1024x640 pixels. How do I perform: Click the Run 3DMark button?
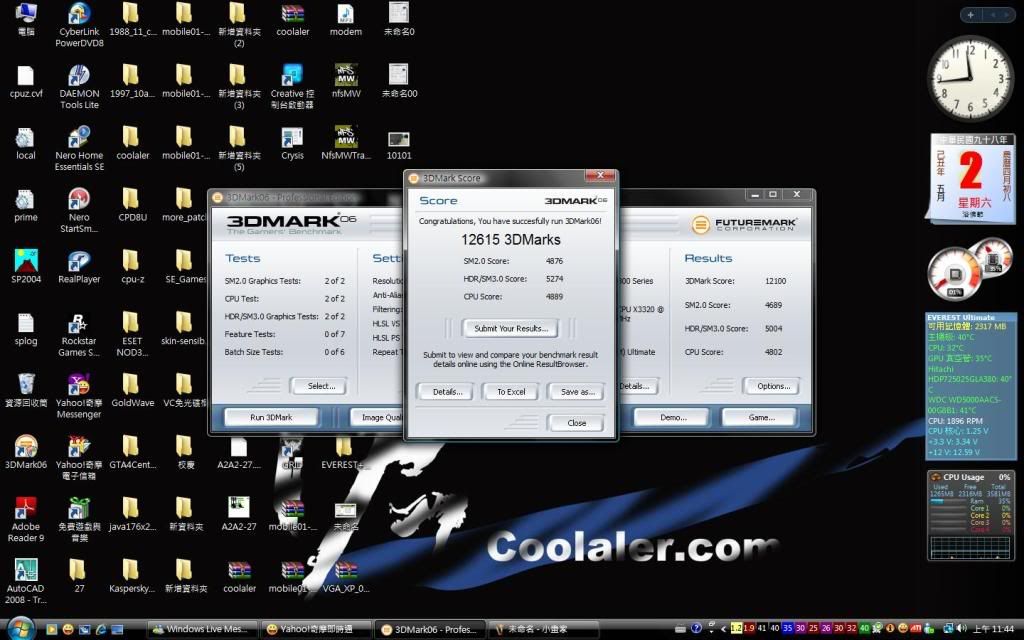click(270, 417)
